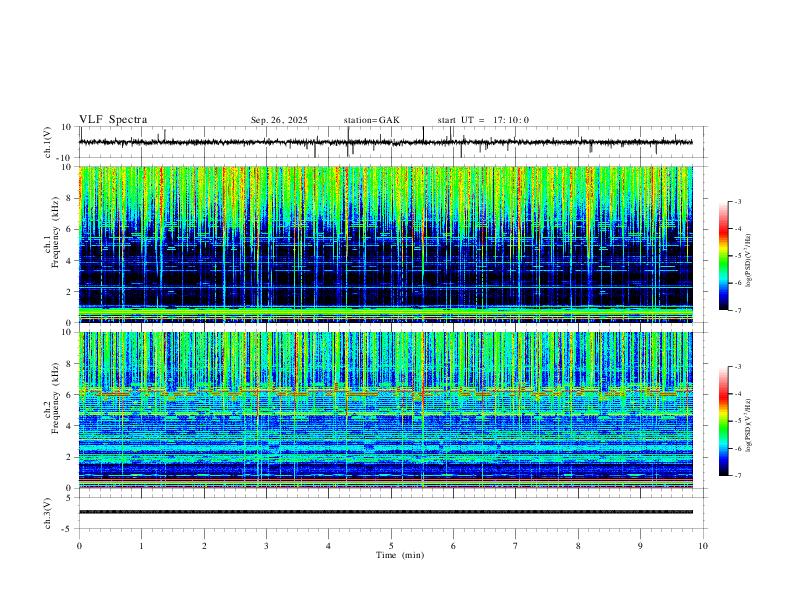Click the "-5" tick of ch.3(V) axis

pos(67,529)
